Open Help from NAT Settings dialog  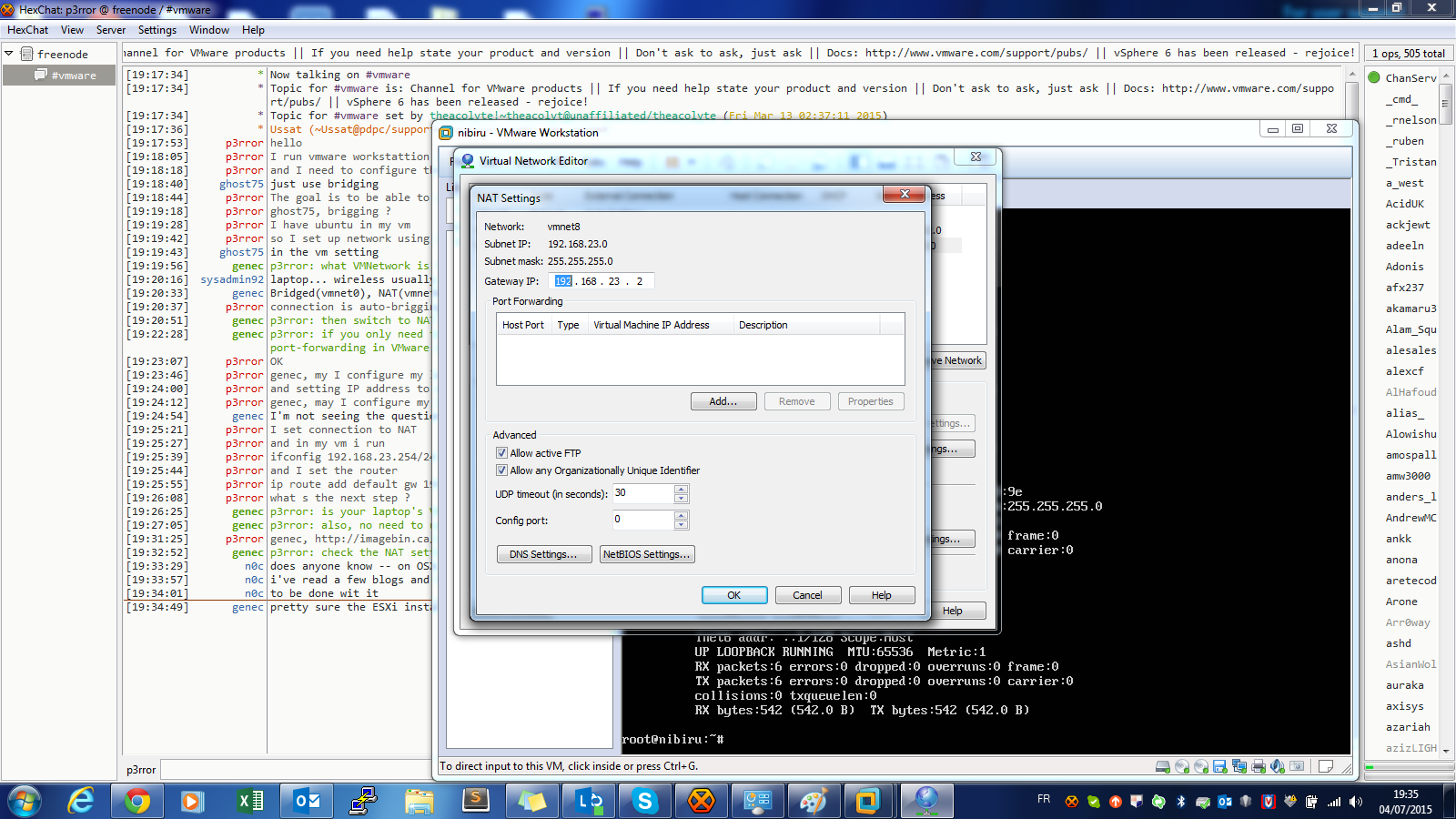[x=881, y=595]
